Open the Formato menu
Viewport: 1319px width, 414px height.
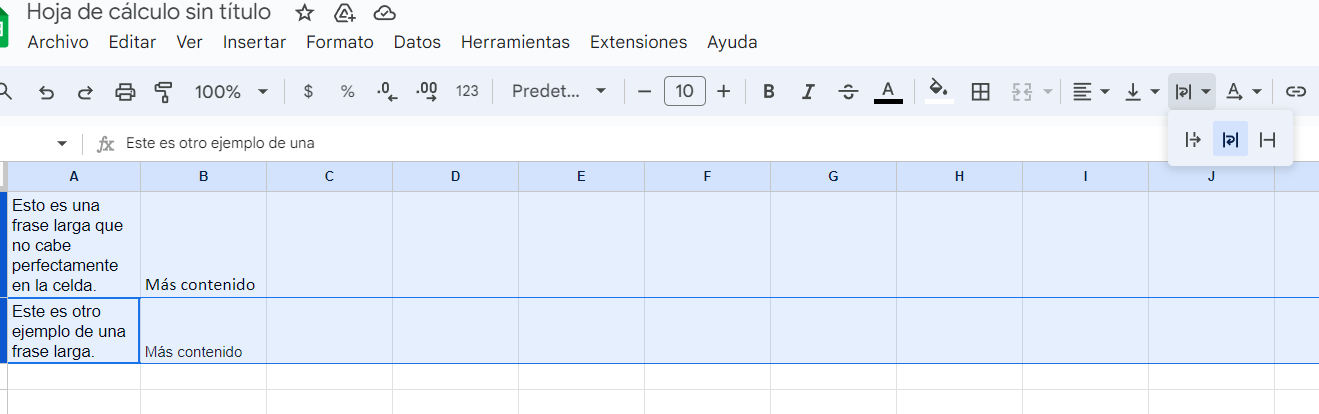click(x=340, y=42)
